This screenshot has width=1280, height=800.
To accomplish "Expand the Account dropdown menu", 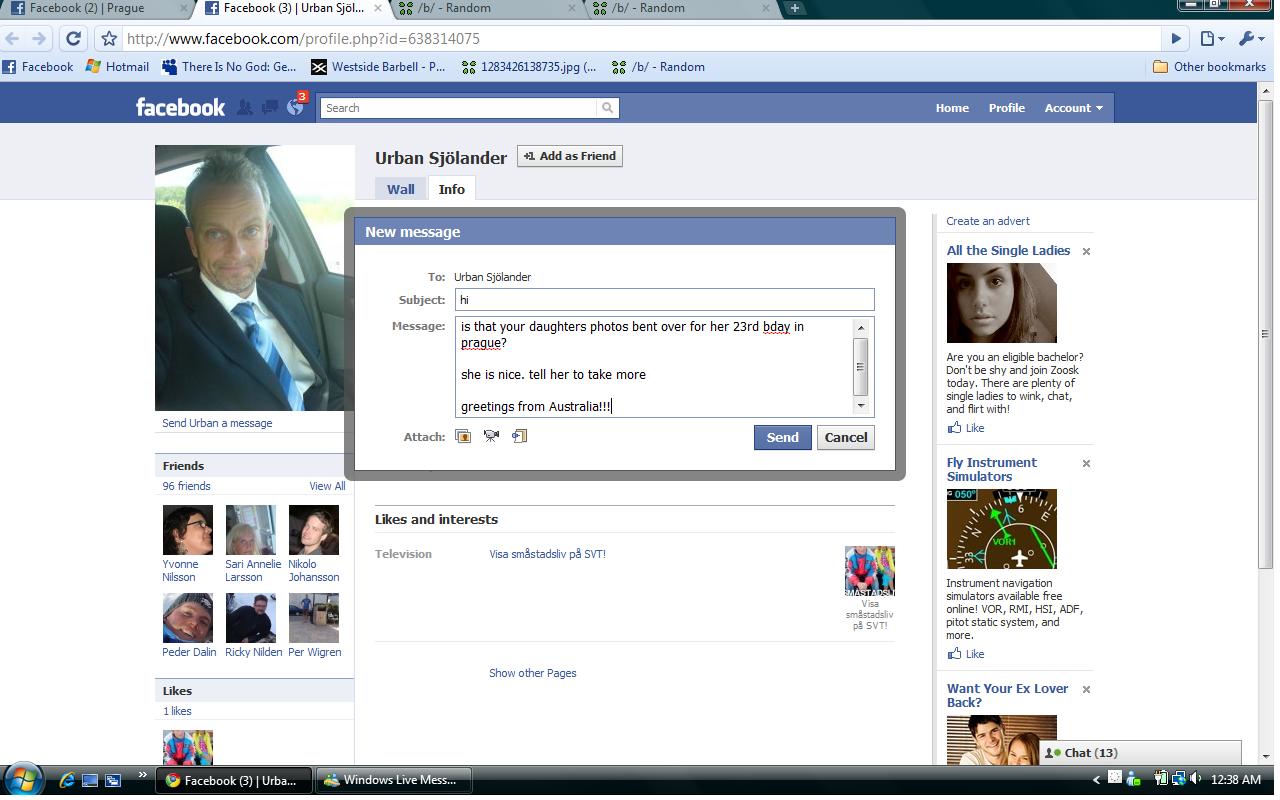I will [x=1073, y=108].
